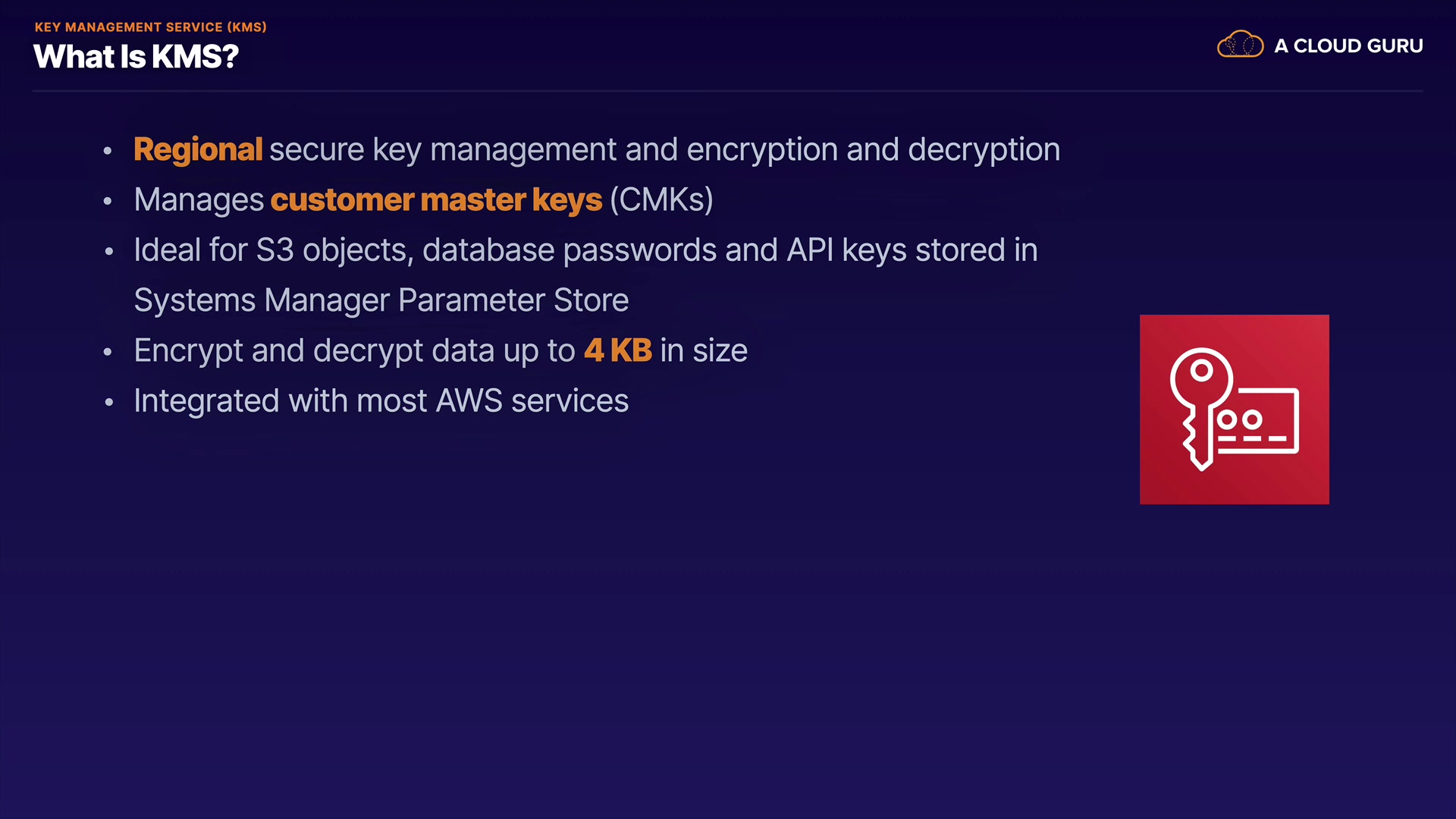Click the bullet dot before "Manages"
The image size is (1456, 819).
click(x=108, y=201)
